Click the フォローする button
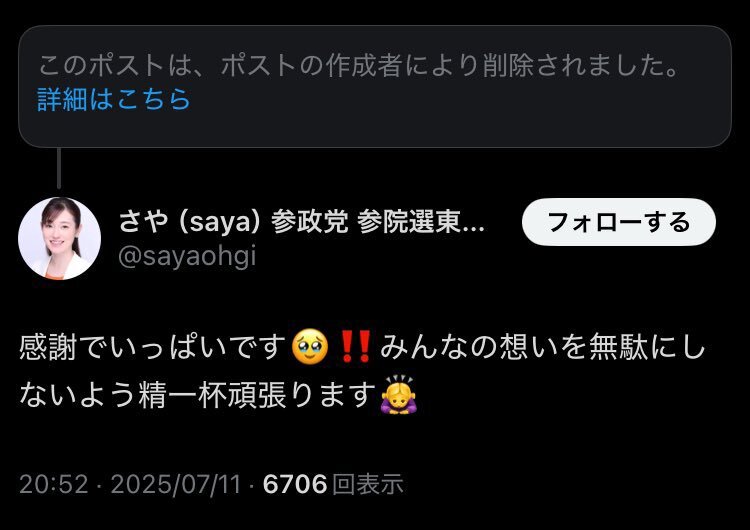This screenshot has width=750, height=530. pos(618,222)
